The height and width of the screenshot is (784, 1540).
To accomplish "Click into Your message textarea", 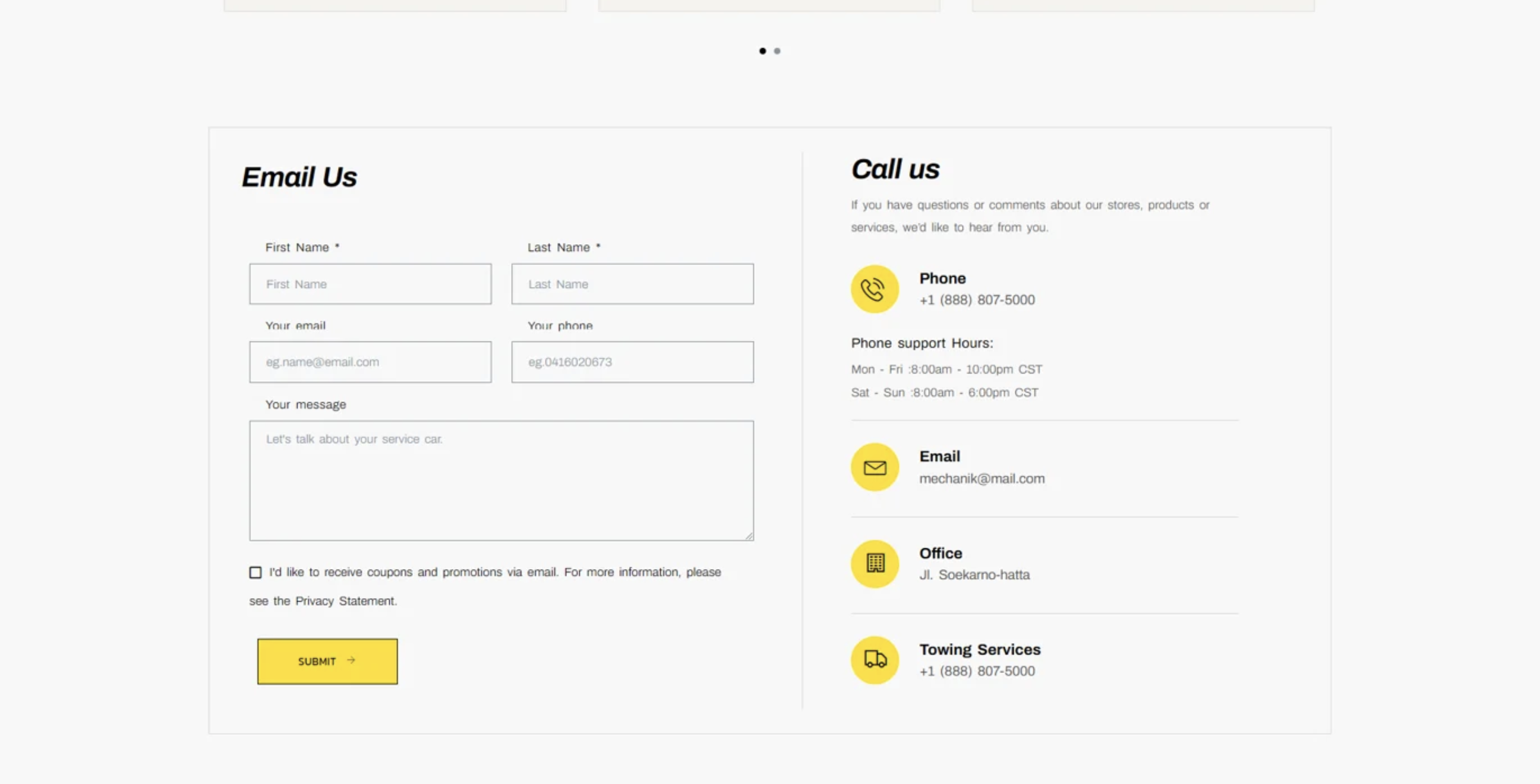I will [501, 481].
